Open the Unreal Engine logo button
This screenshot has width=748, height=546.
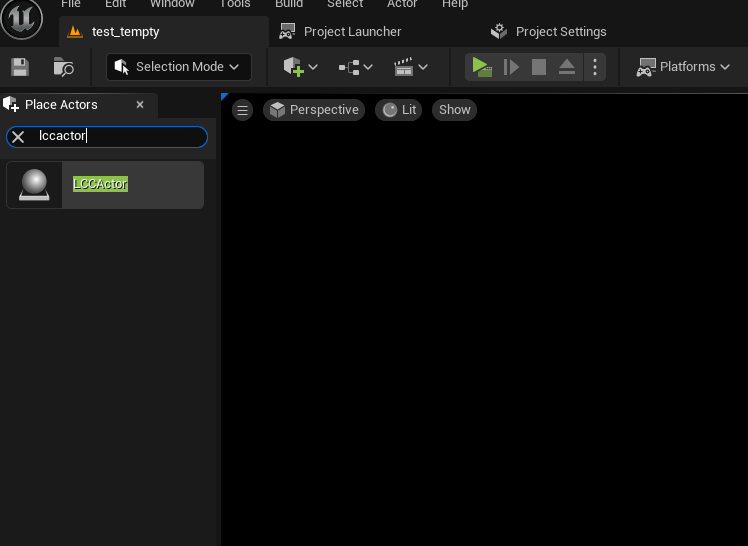(22, 20)
